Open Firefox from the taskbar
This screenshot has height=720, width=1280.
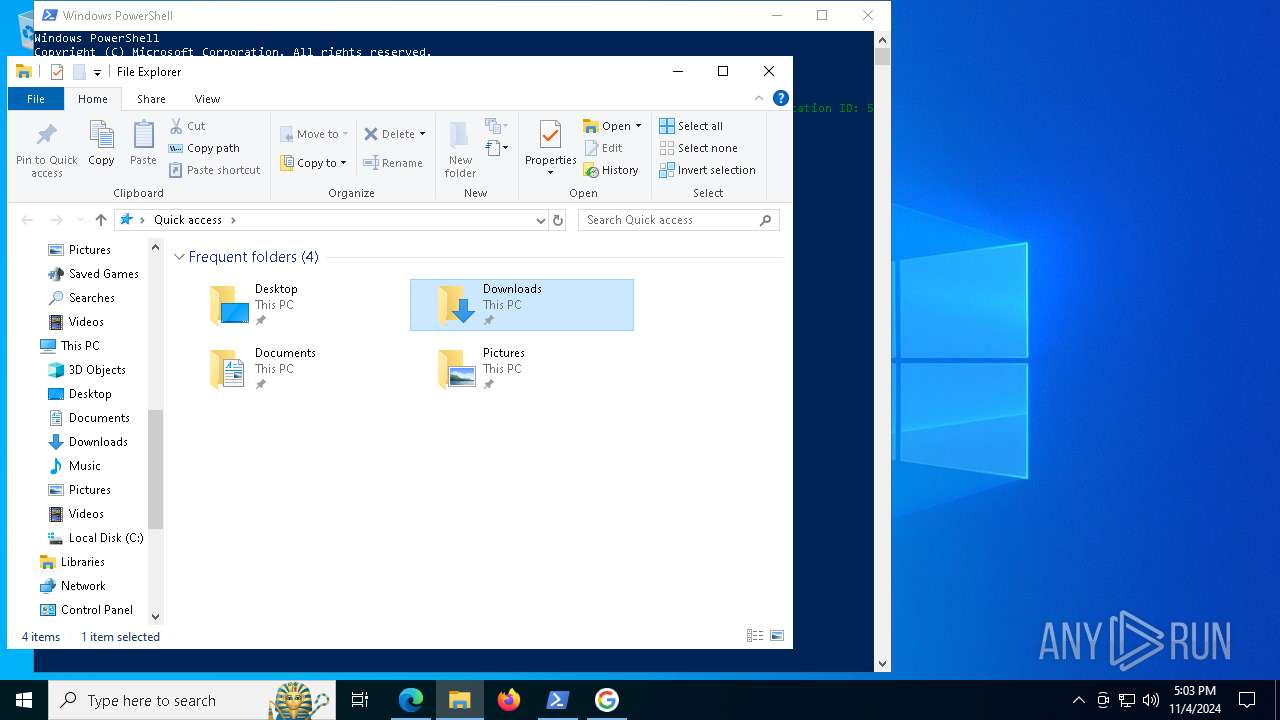[x=509, y=700]
